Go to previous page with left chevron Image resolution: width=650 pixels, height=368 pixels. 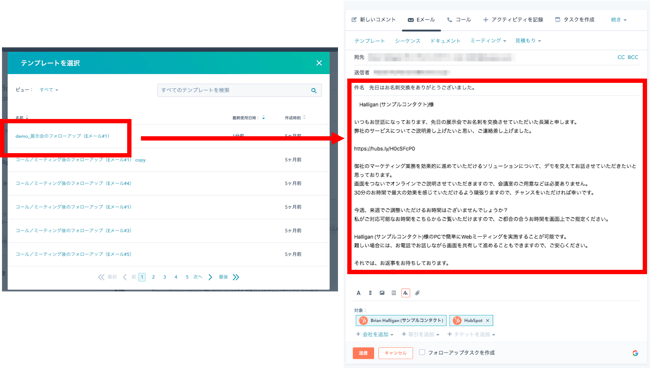(125, 277)
